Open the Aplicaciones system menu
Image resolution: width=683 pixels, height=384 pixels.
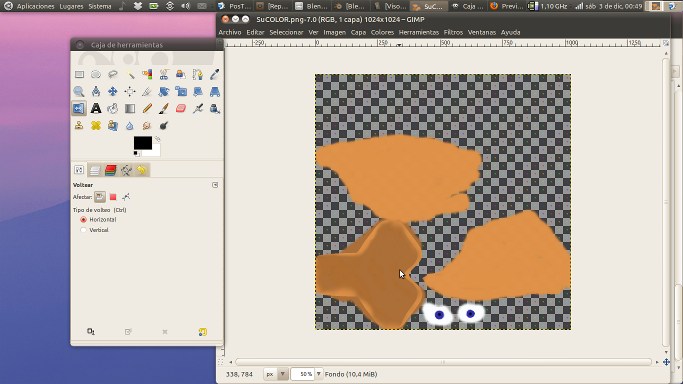point(35,6)
